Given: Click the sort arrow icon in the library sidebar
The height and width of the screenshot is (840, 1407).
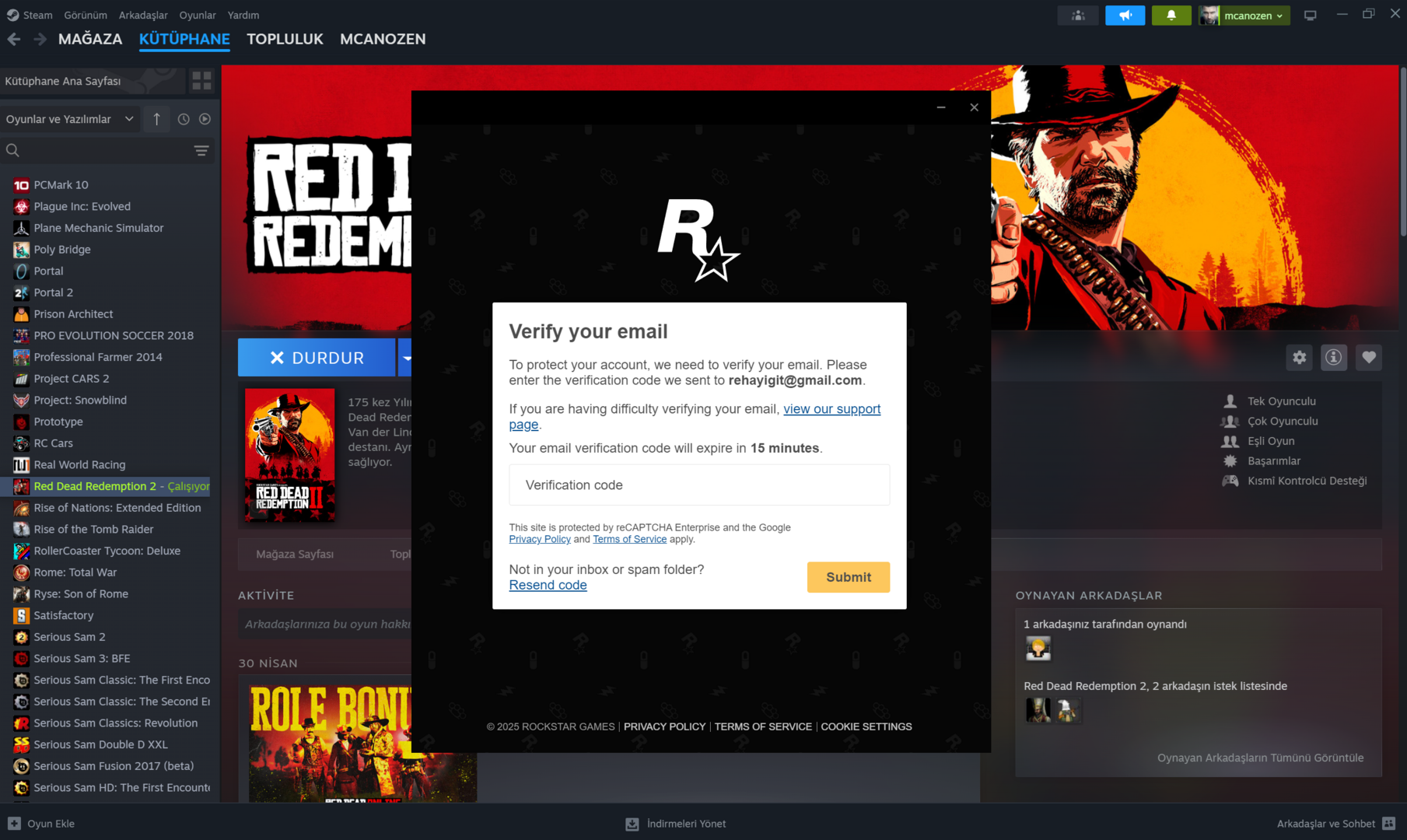Looking at the screenshot, I should (156, 119).
